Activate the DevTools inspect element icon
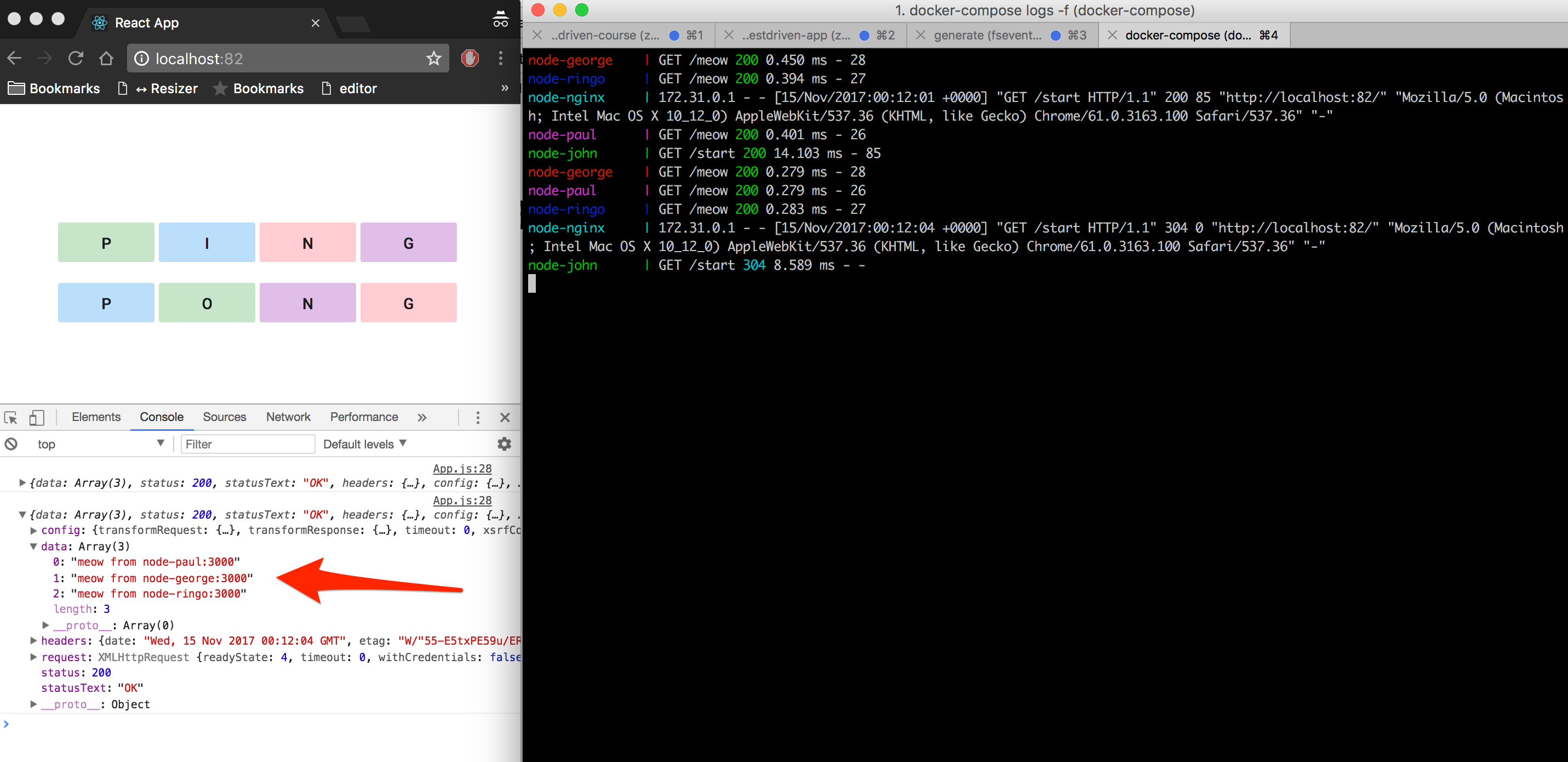Image resolution: width=1568 pixels, height=762 pixels. [11, 417]
